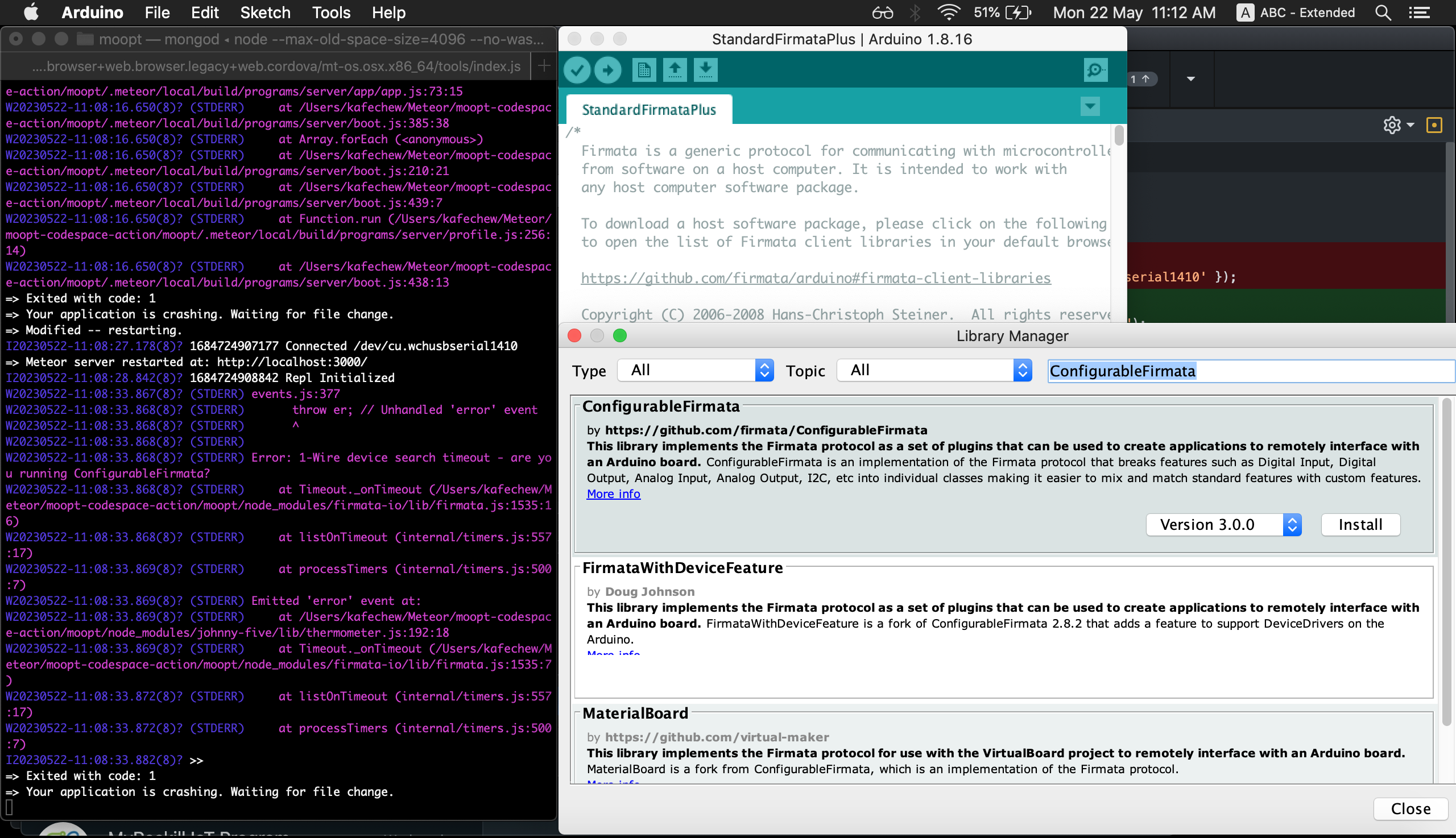Open the Type filter dropdown
Image resolution: width=1456 pixels, height=838 pixels.
pos(695,370)
